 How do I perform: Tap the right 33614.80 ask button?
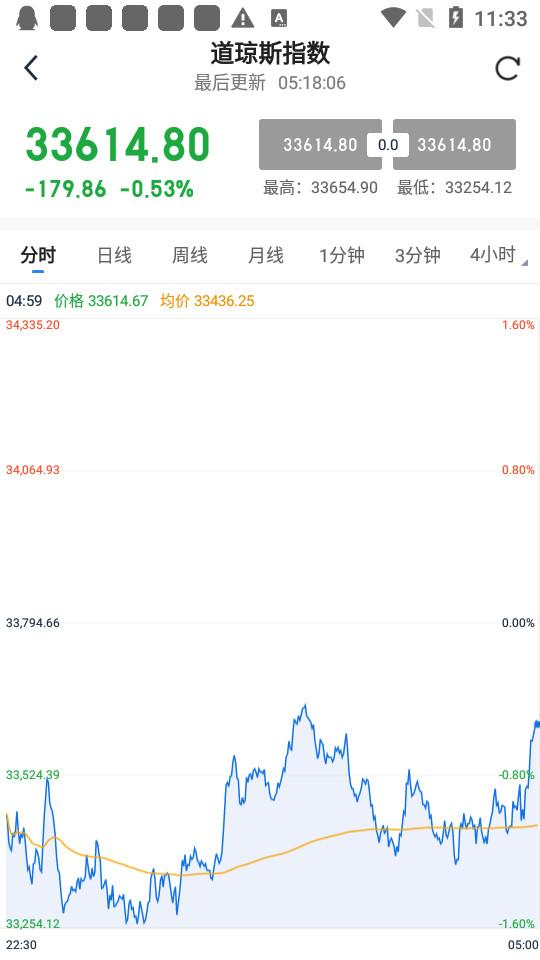[x=454, y=144]
